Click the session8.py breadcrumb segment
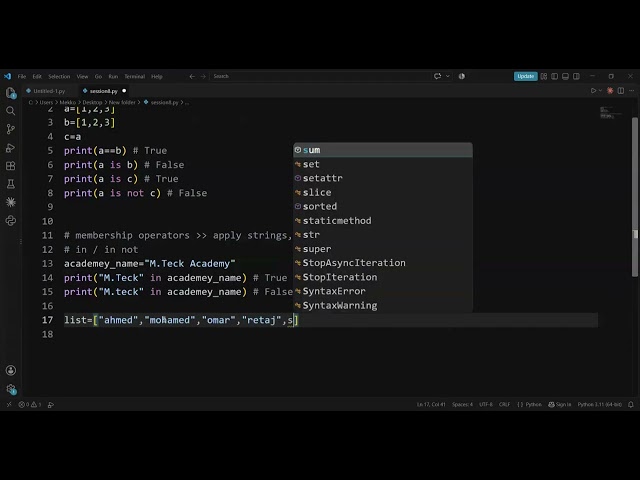This screenshot has height=480, width=640. 164,102
